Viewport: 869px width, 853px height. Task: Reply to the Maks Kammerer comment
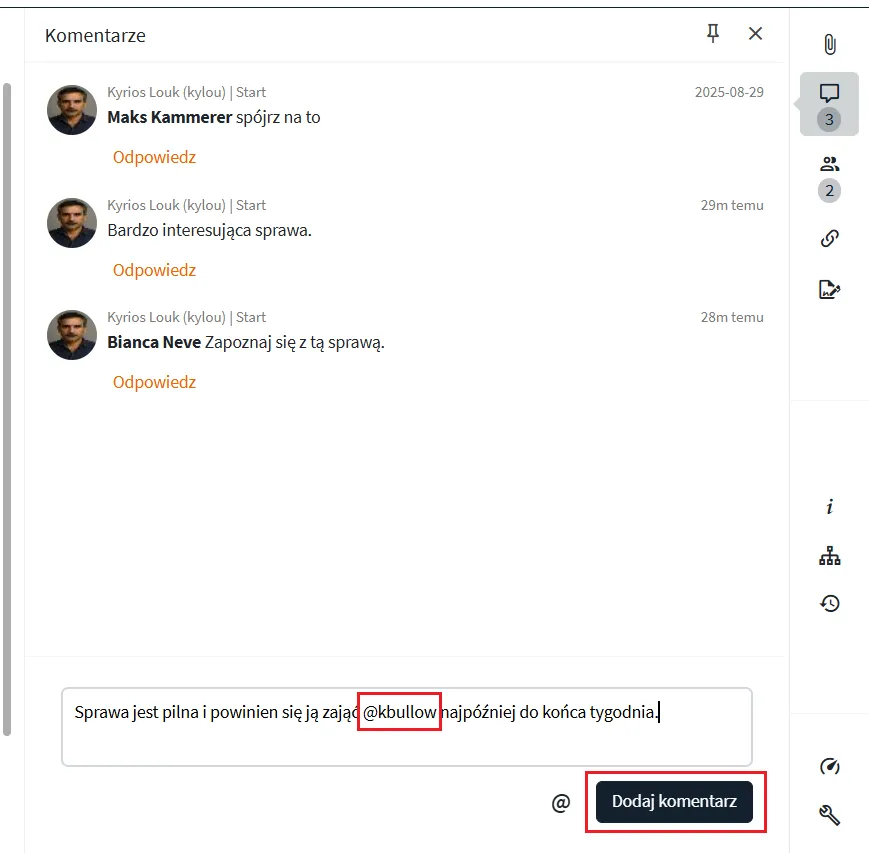155,157
